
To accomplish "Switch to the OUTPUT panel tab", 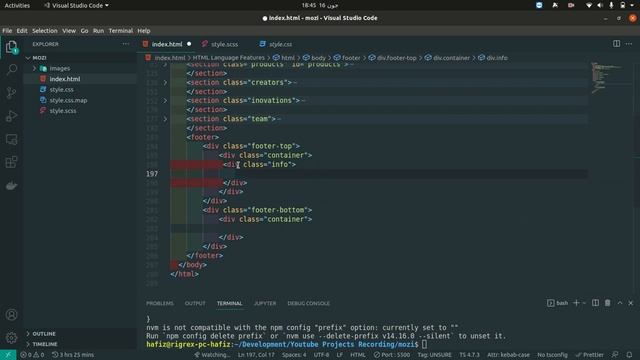I will [x=195, y=303].
